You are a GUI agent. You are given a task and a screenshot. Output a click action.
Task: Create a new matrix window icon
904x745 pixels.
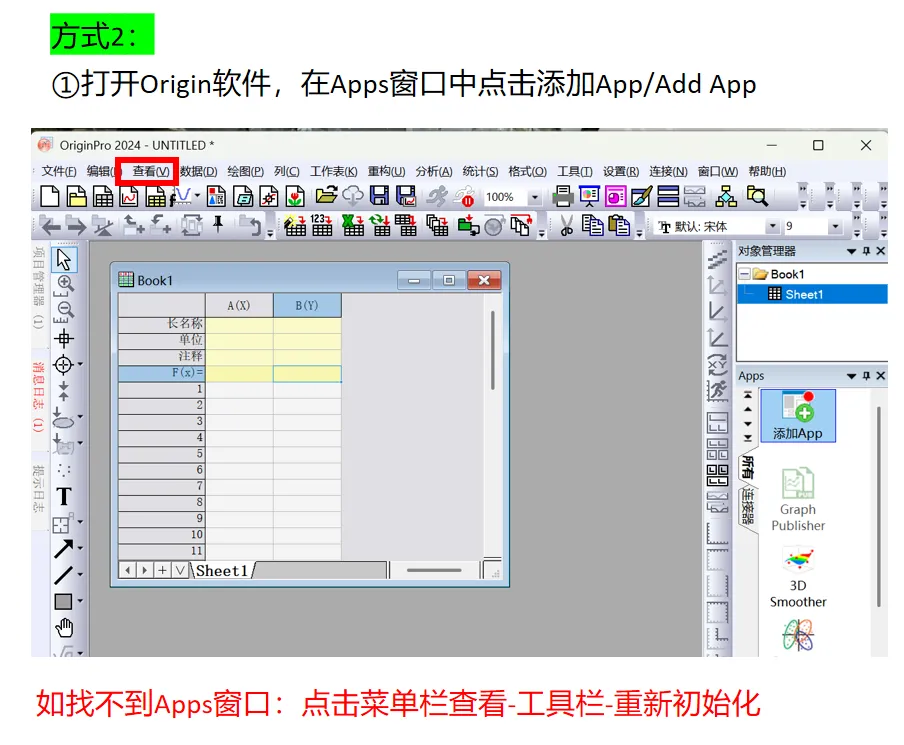(x=155, y=197)
